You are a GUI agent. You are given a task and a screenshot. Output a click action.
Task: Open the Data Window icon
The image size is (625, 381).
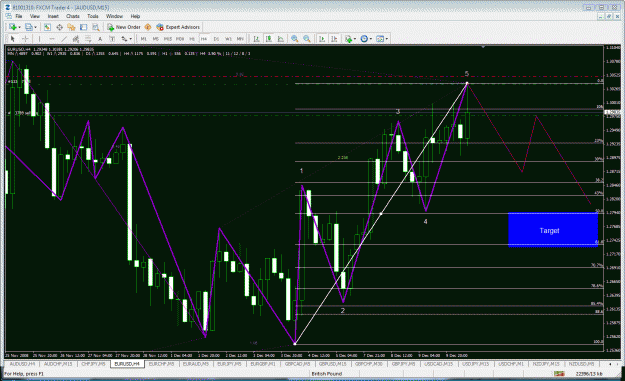[59, 27]
